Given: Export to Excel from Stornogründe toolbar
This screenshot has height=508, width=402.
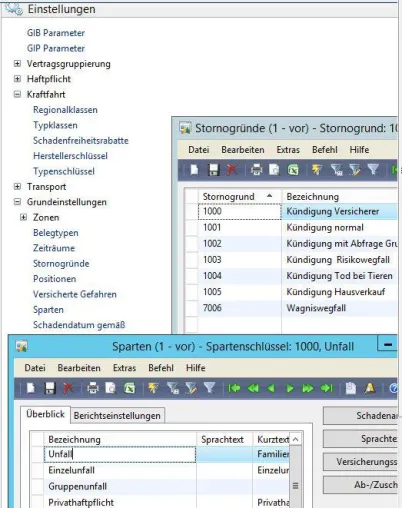Looking at the screenshot, I should (293, 170).
